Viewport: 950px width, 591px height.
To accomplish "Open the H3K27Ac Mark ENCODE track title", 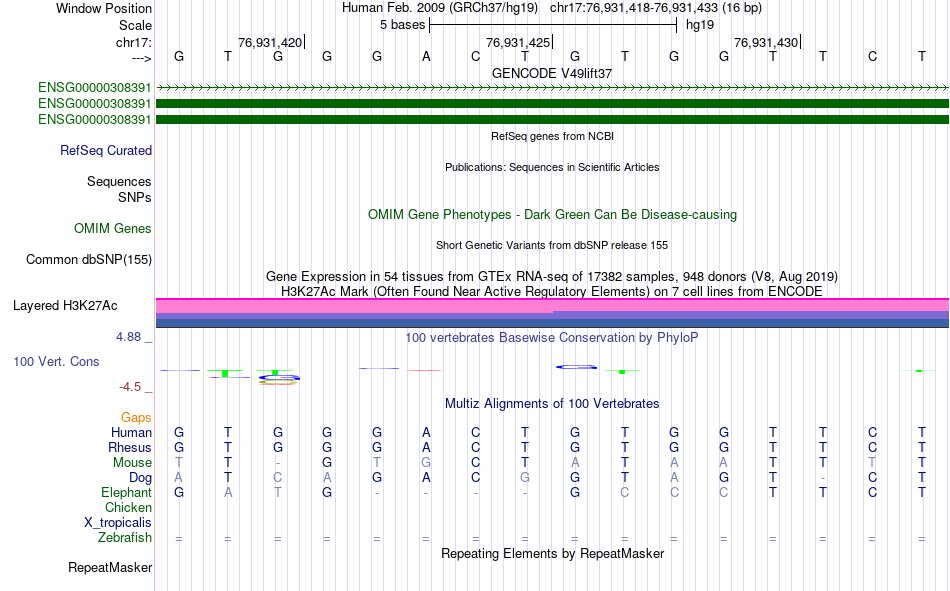I will [552, 292].
